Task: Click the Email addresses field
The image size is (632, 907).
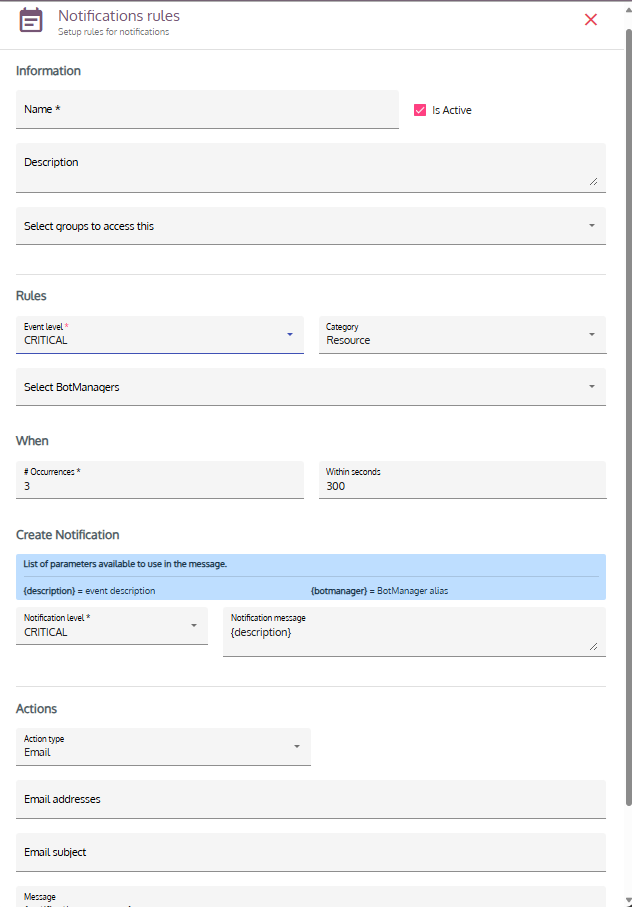Action: [311, 799]
